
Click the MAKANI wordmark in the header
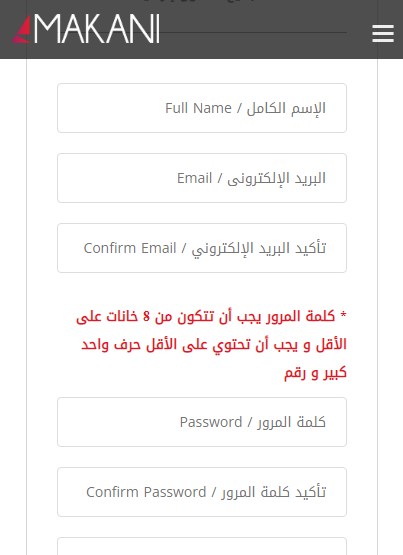pos(97,29)
